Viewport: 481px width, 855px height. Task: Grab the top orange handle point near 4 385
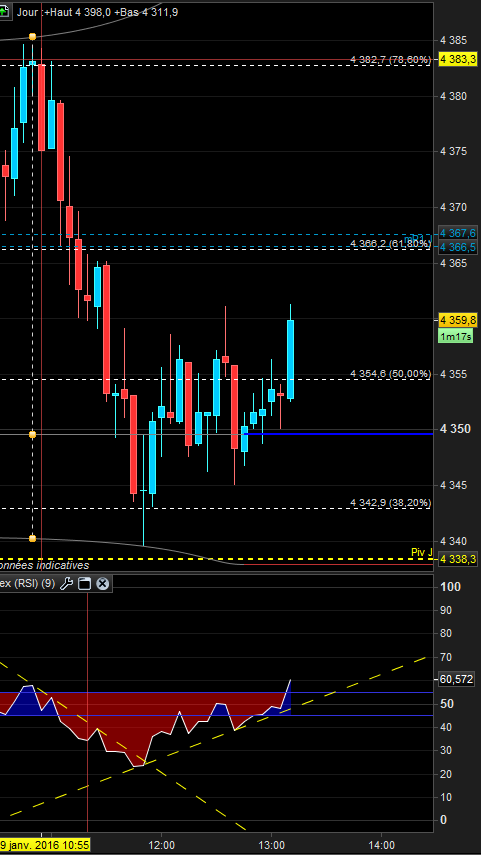[x=32, y=37]
